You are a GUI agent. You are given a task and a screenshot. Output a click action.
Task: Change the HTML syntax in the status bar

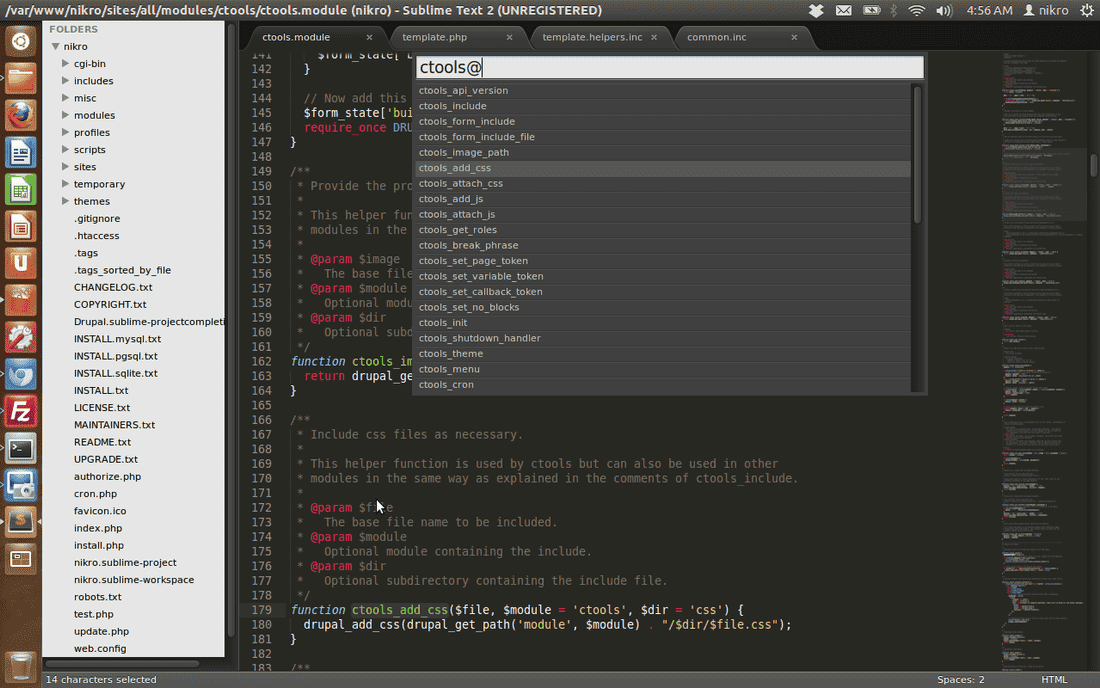pyautogui.click(x=1054, y=680)
